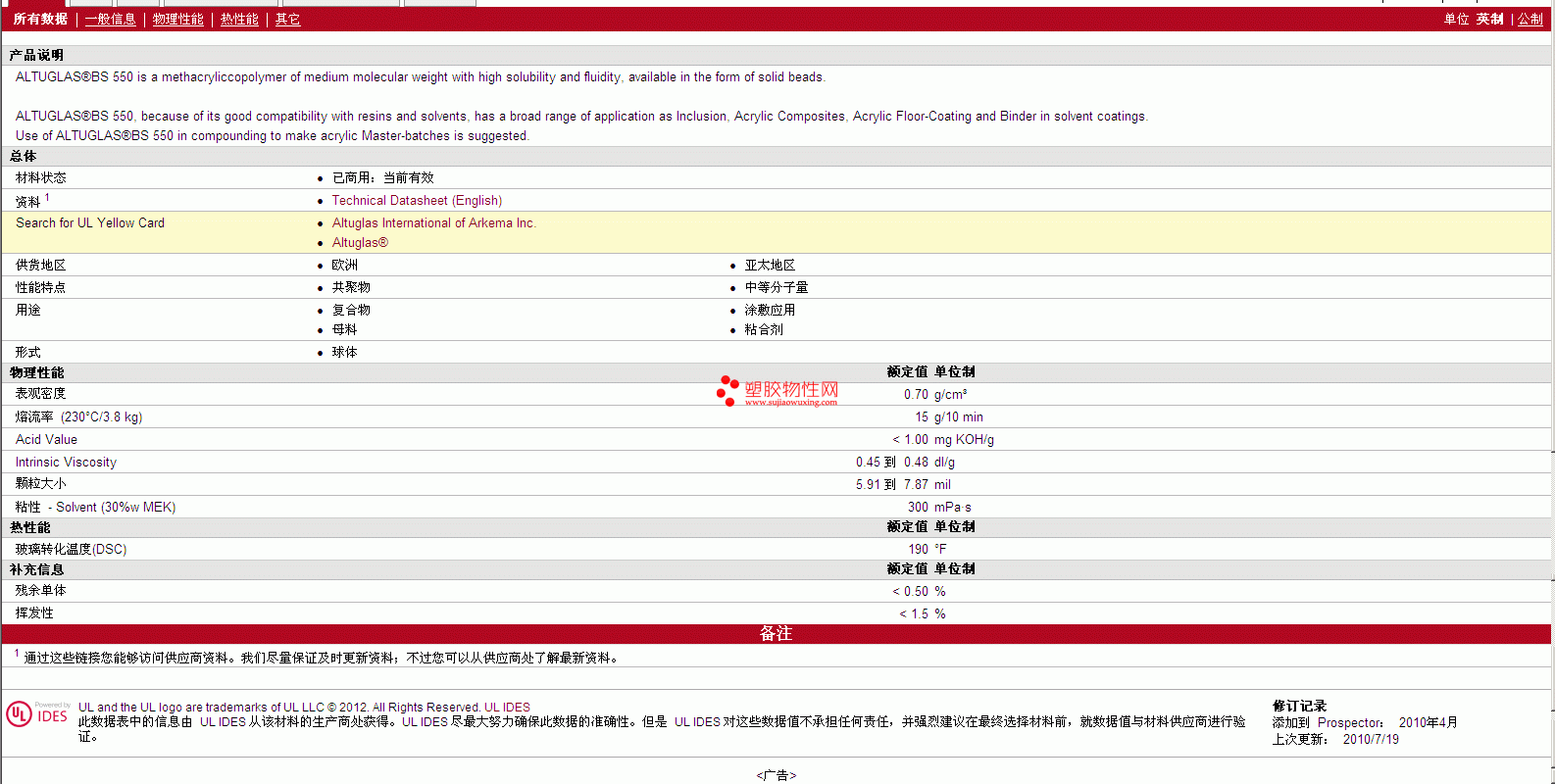Click the 挥发性 row label
1555x784 pixels.
tap(34, 612)
